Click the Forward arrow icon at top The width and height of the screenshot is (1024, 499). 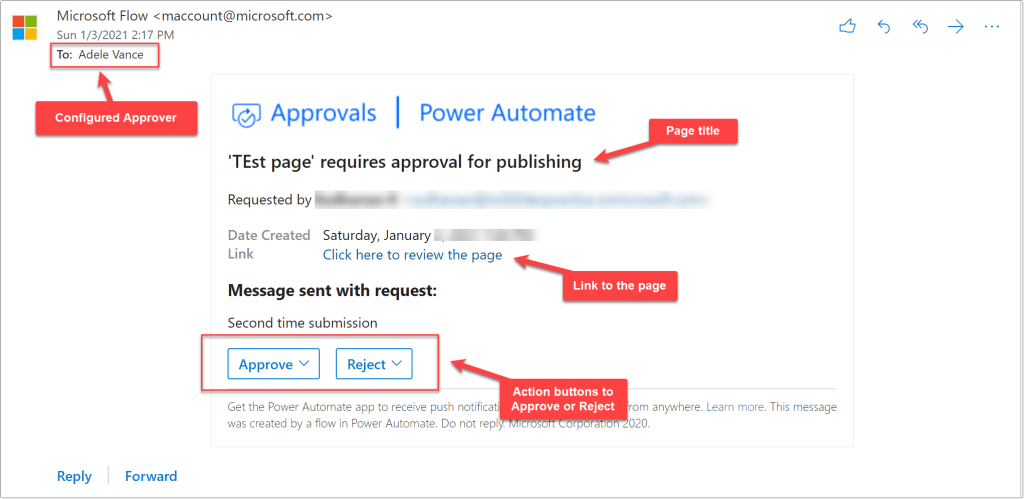click(x=956, y=27)
